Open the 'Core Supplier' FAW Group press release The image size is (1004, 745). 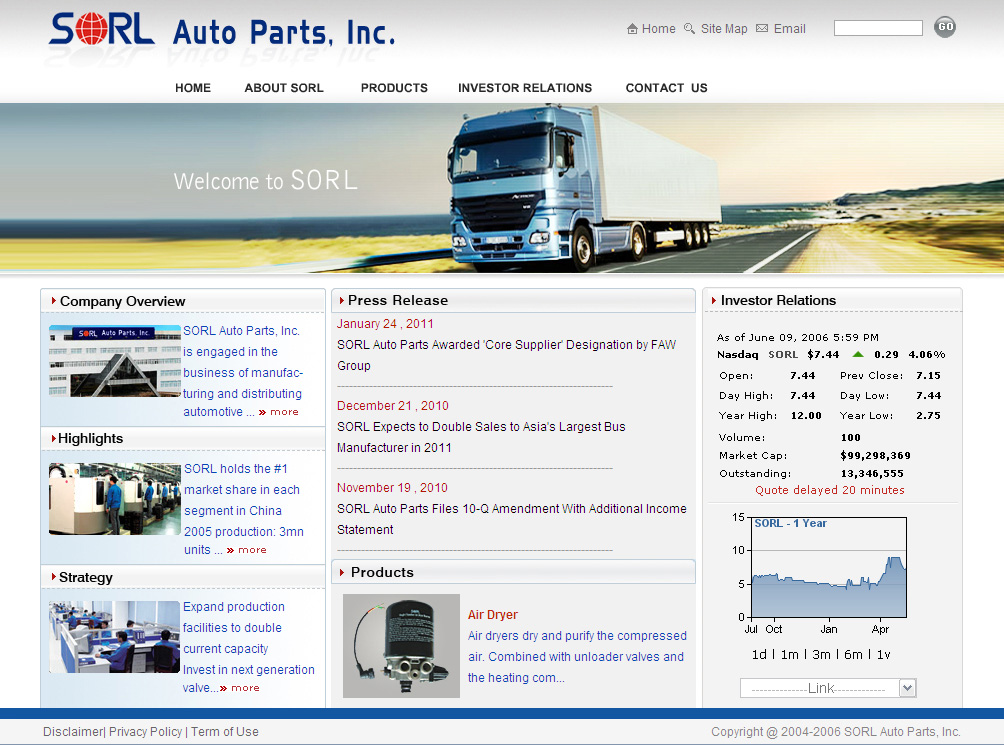pos(506,355)
